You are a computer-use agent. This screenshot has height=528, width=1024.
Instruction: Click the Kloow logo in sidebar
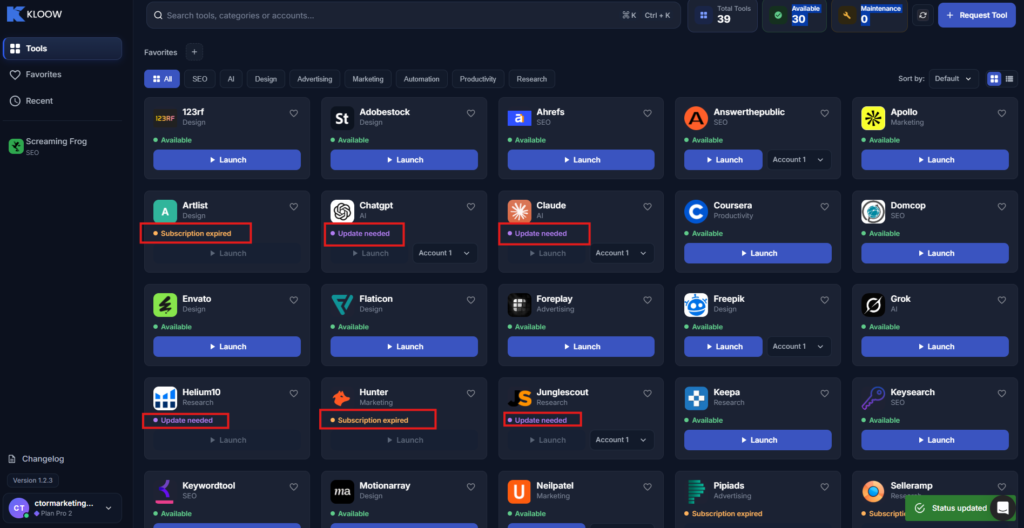35,14
